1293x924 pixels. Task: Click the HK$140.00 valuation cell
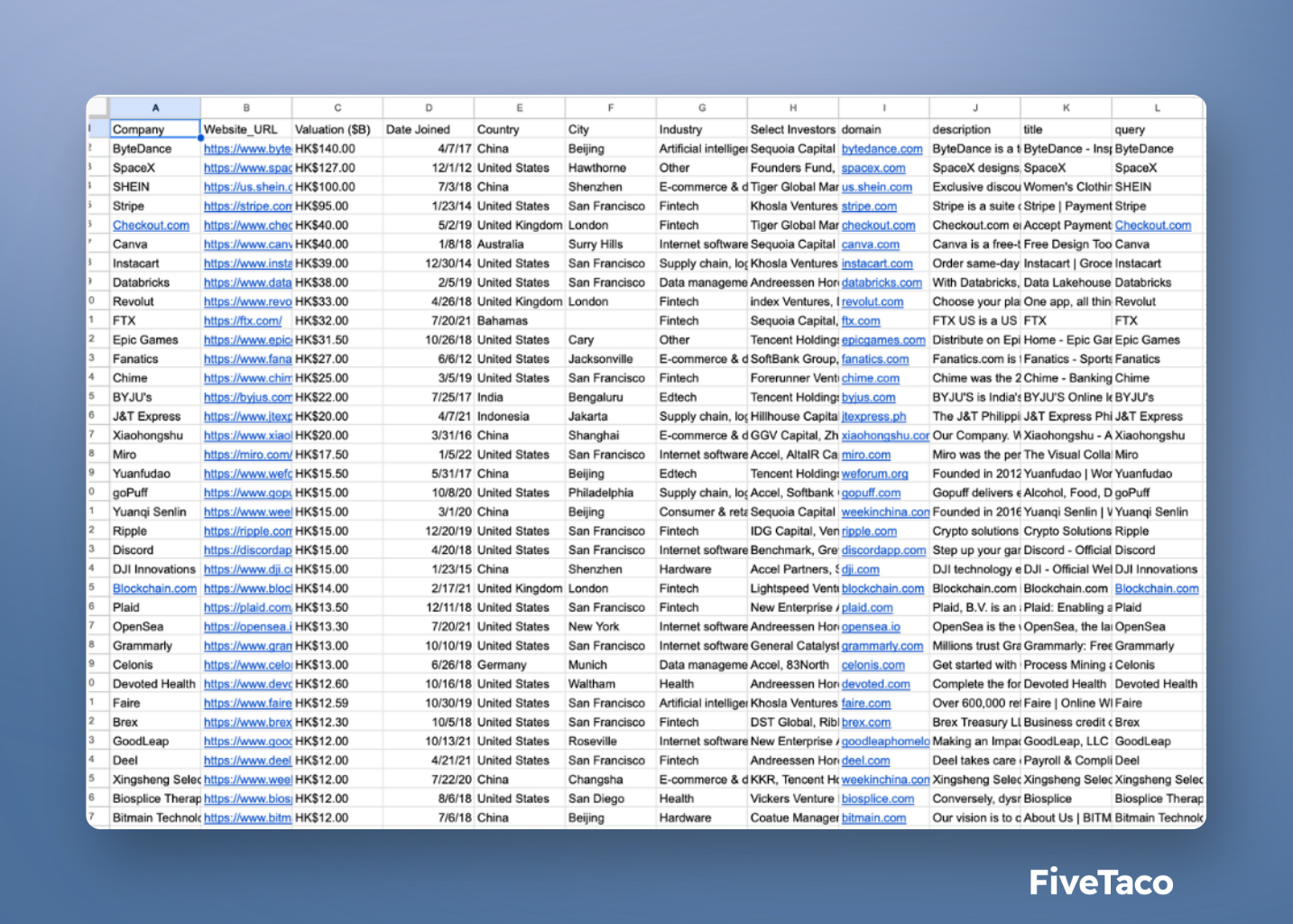(337, 149)
